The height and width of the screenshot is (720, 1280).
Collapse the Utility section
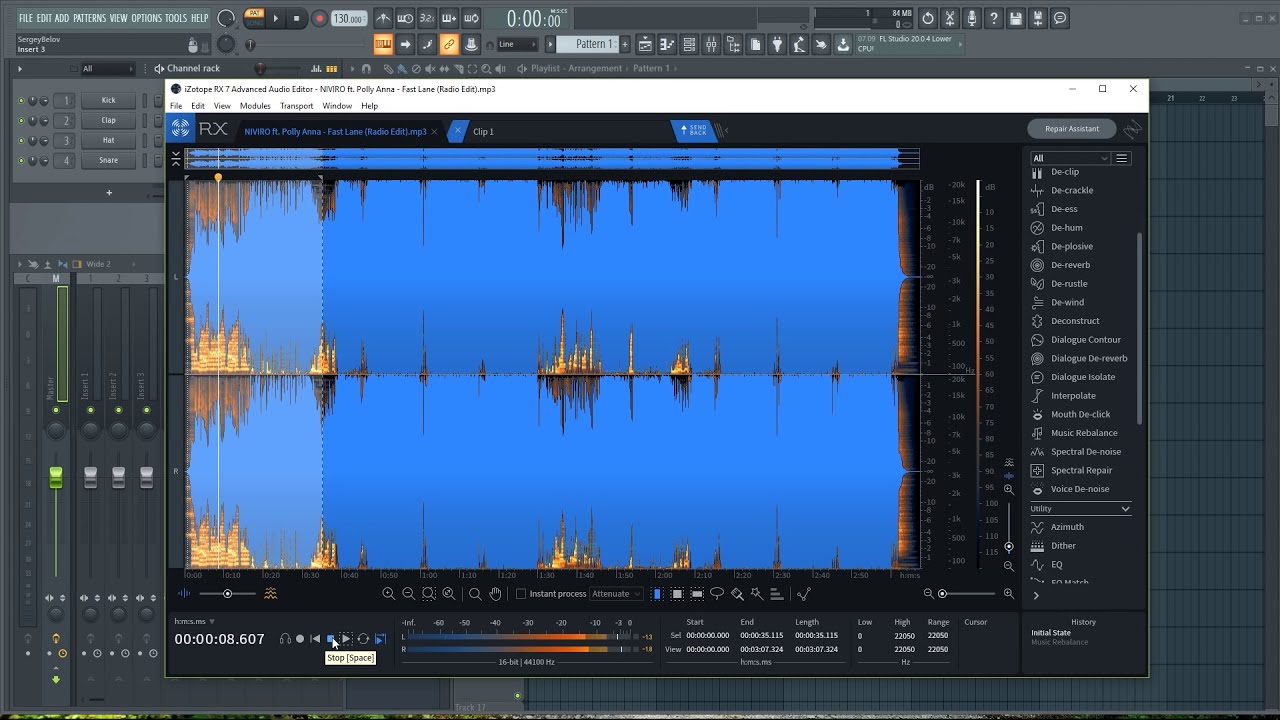pyautogui.click(x=1125, y=509)
